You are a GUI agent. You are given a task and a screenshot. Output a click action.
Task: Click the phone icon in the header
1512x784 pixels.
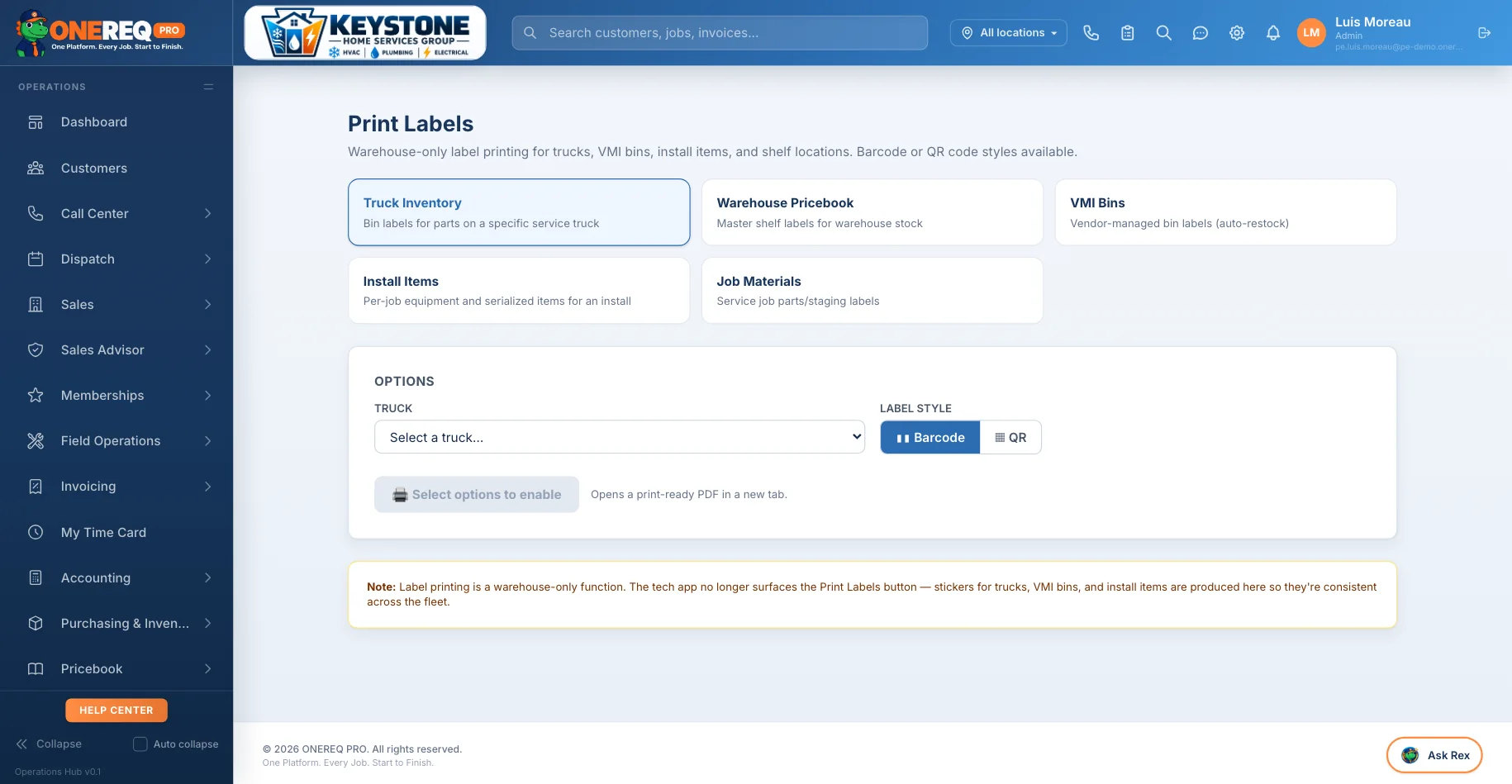(x=1091, y=33)
